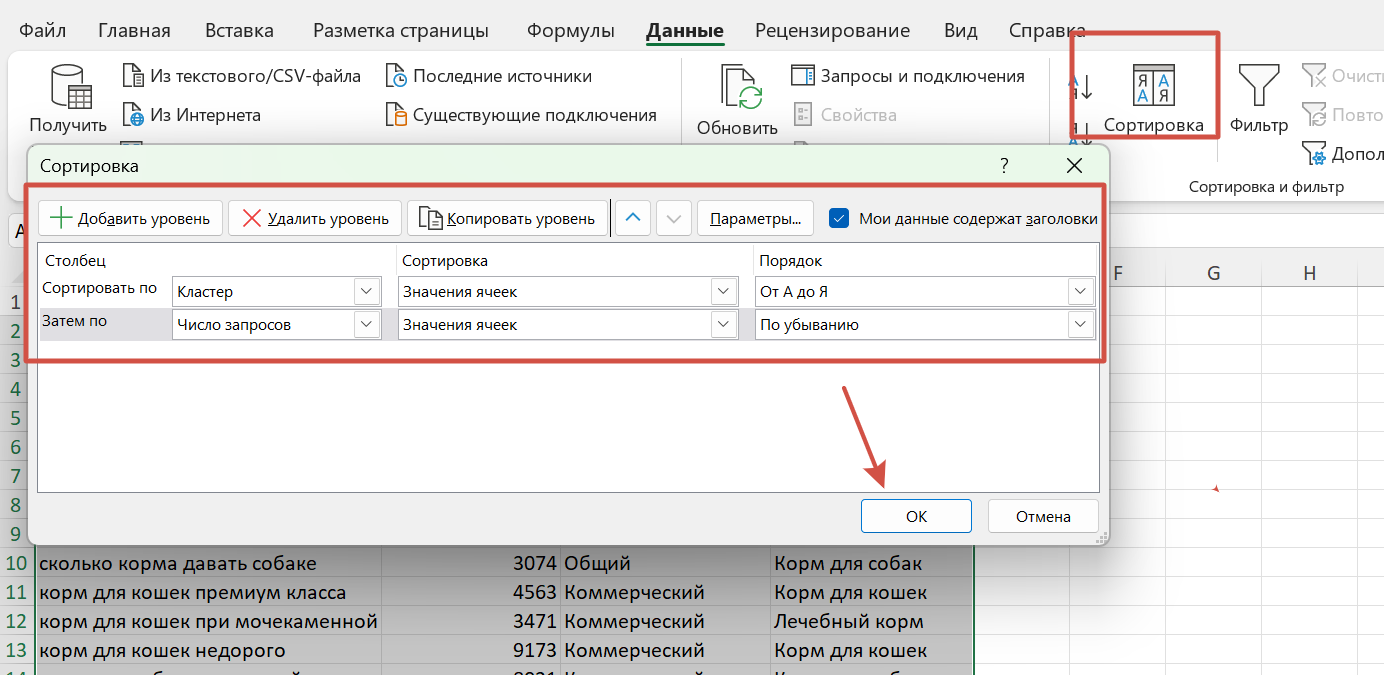Close the Сортировка dialog
Image resolution: width=1384 pixels, height=675 pixels.
click(x=1074, y=165)
